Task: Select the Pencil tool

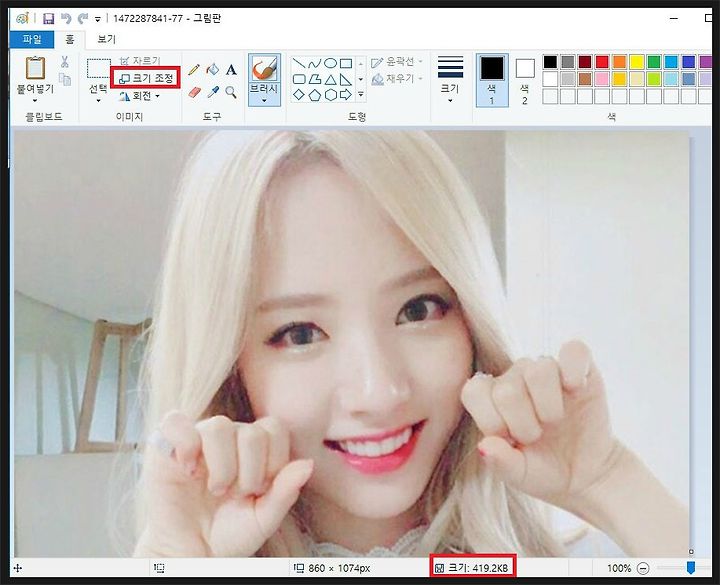Action: coord(194,70)
